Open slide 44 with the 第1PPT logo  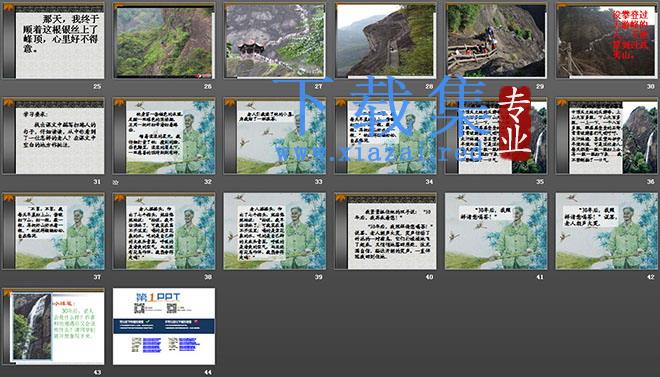164,327
